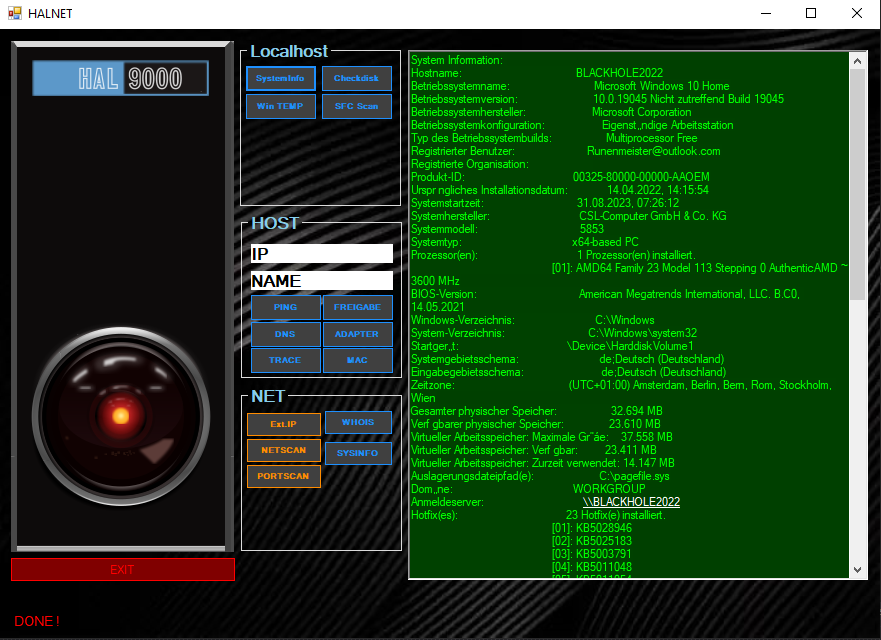Screen dimensions: 881x640
Task: Click the output scrollbar down arrow
Action: (x=857, y=570)
